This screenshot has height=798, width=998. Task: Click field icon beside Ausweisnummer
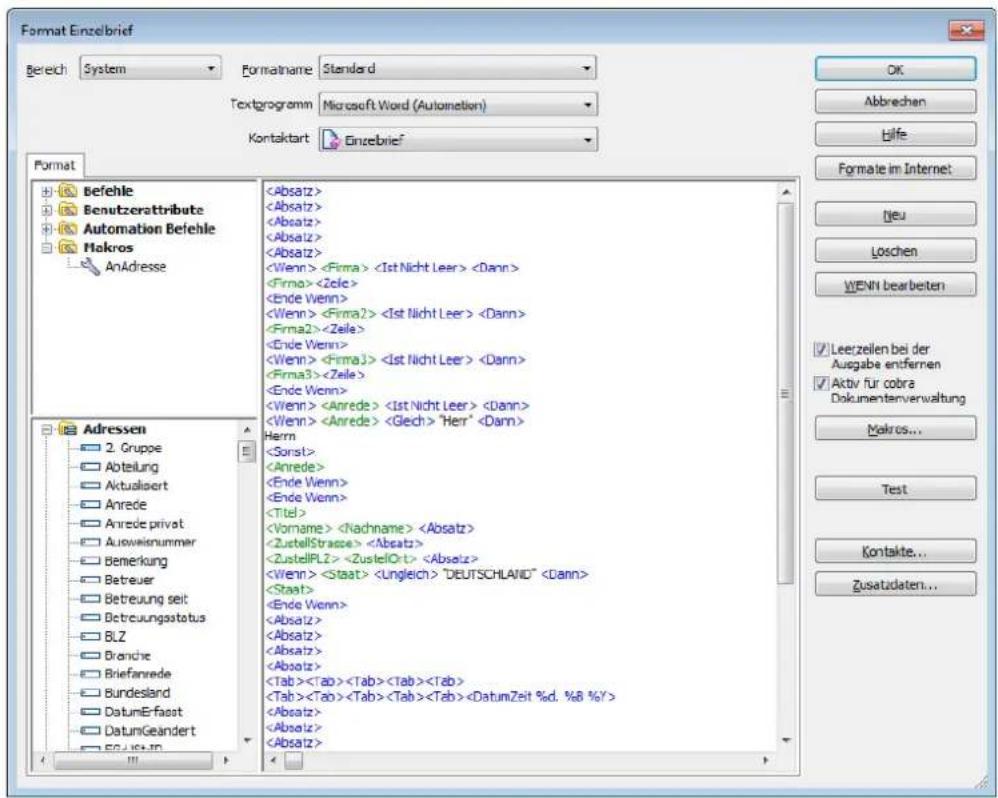tap(90, 542)
